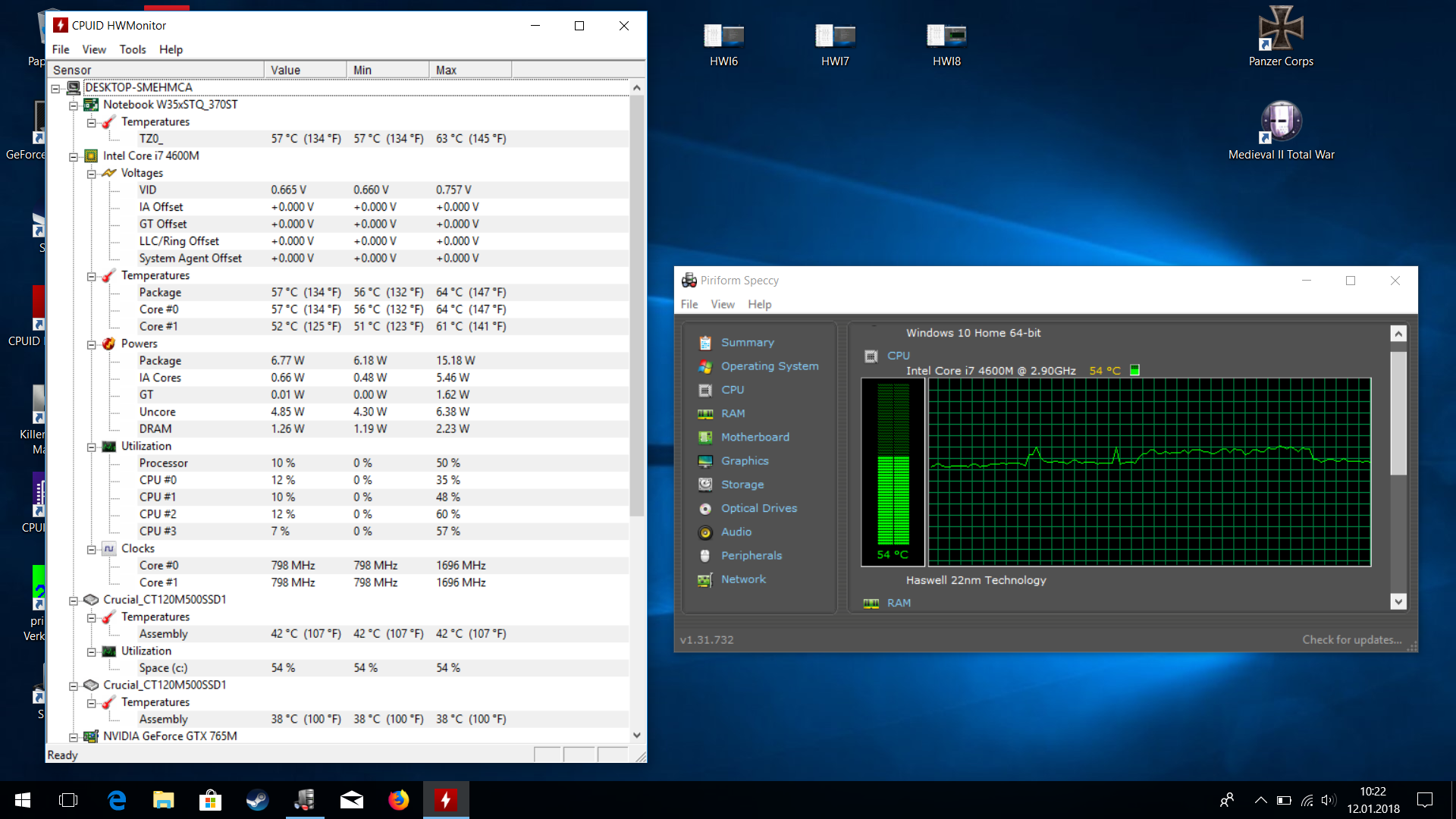Click the Optical Drives disc icon

coord(705,509)
